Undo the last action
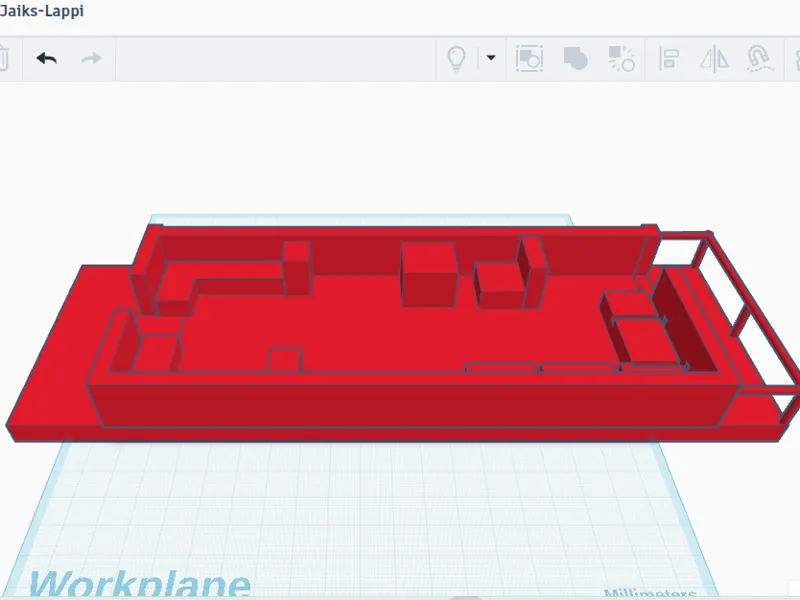 click(x=46, y=58)
